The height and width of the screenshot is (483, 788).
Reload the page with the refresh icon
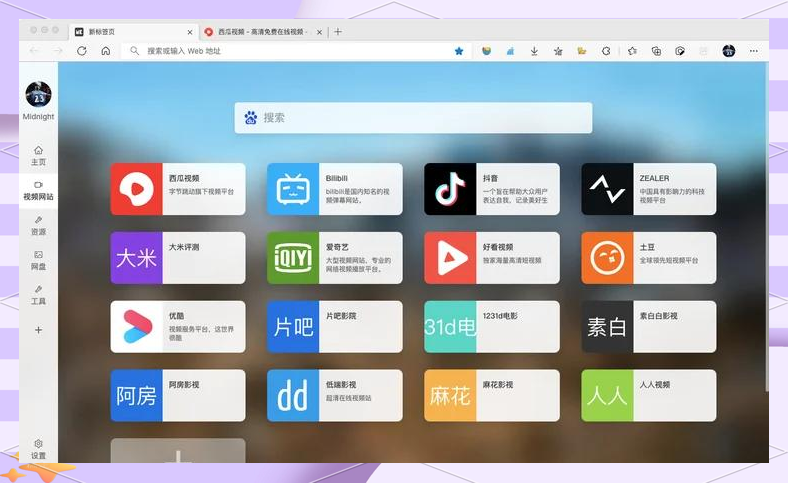click(x=82, y=51)
